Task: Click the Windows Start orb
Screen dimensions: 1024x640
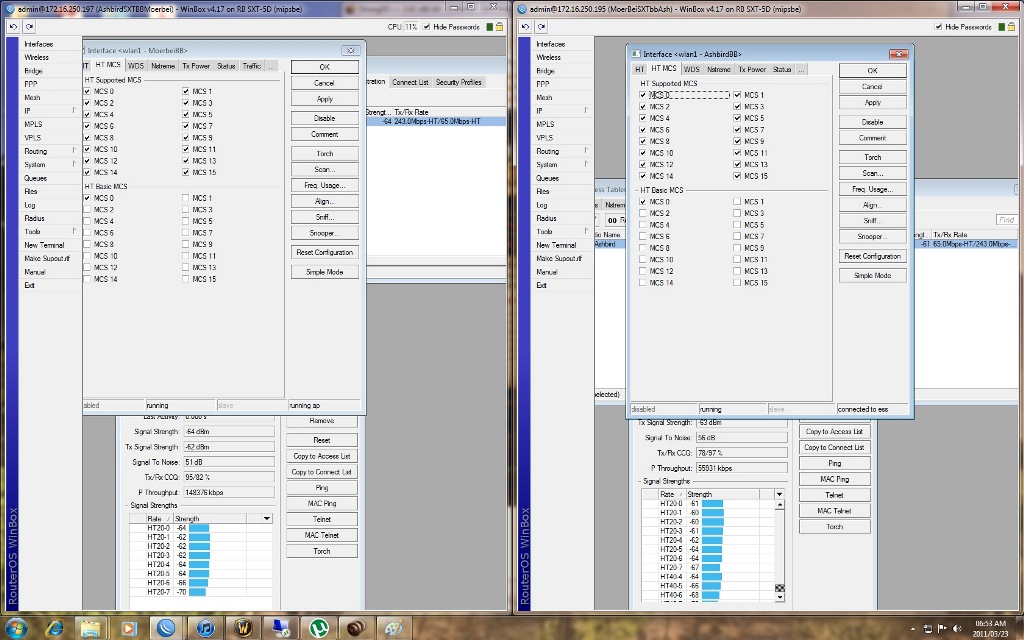Action: pyautogui.click(x=17, y=627)
